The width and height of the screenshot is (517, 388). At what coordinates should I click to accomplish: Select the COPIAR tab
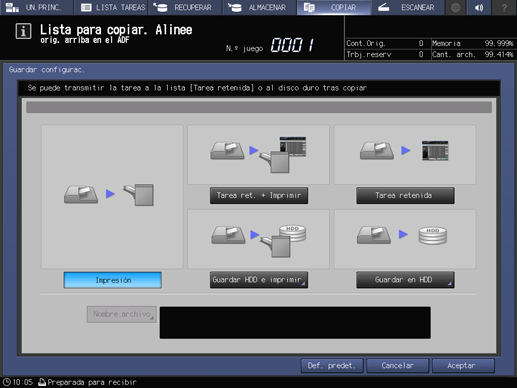tap(334, 7)
